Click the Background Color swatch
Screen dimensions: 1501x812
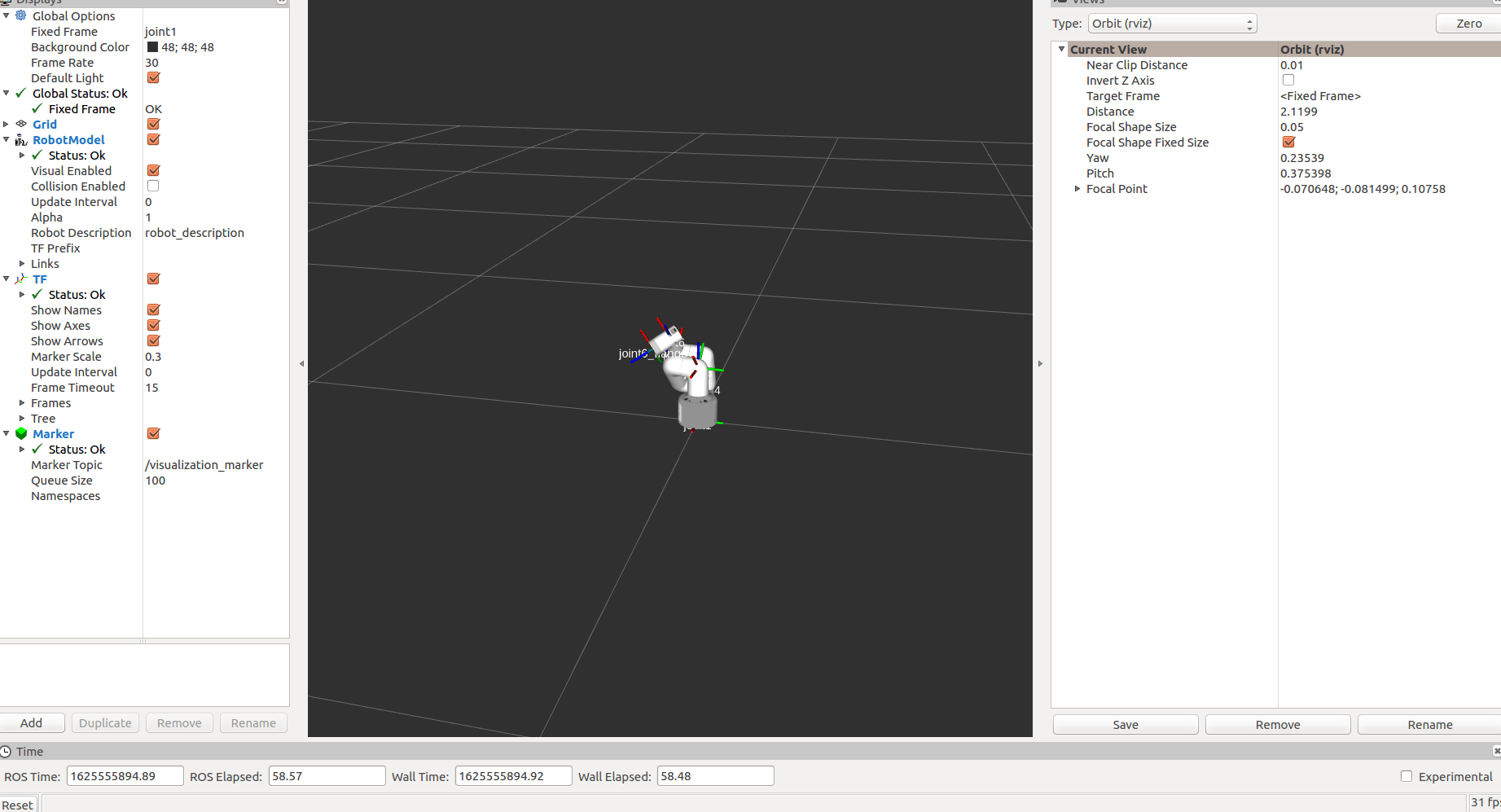click(x=152, y=47)
